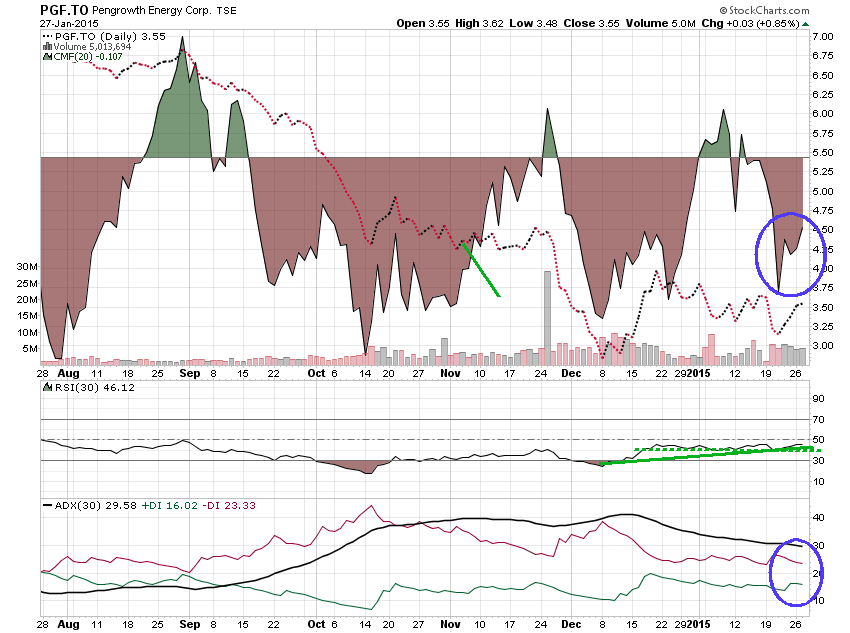Click the Open 3.55 value

(423, 23)
